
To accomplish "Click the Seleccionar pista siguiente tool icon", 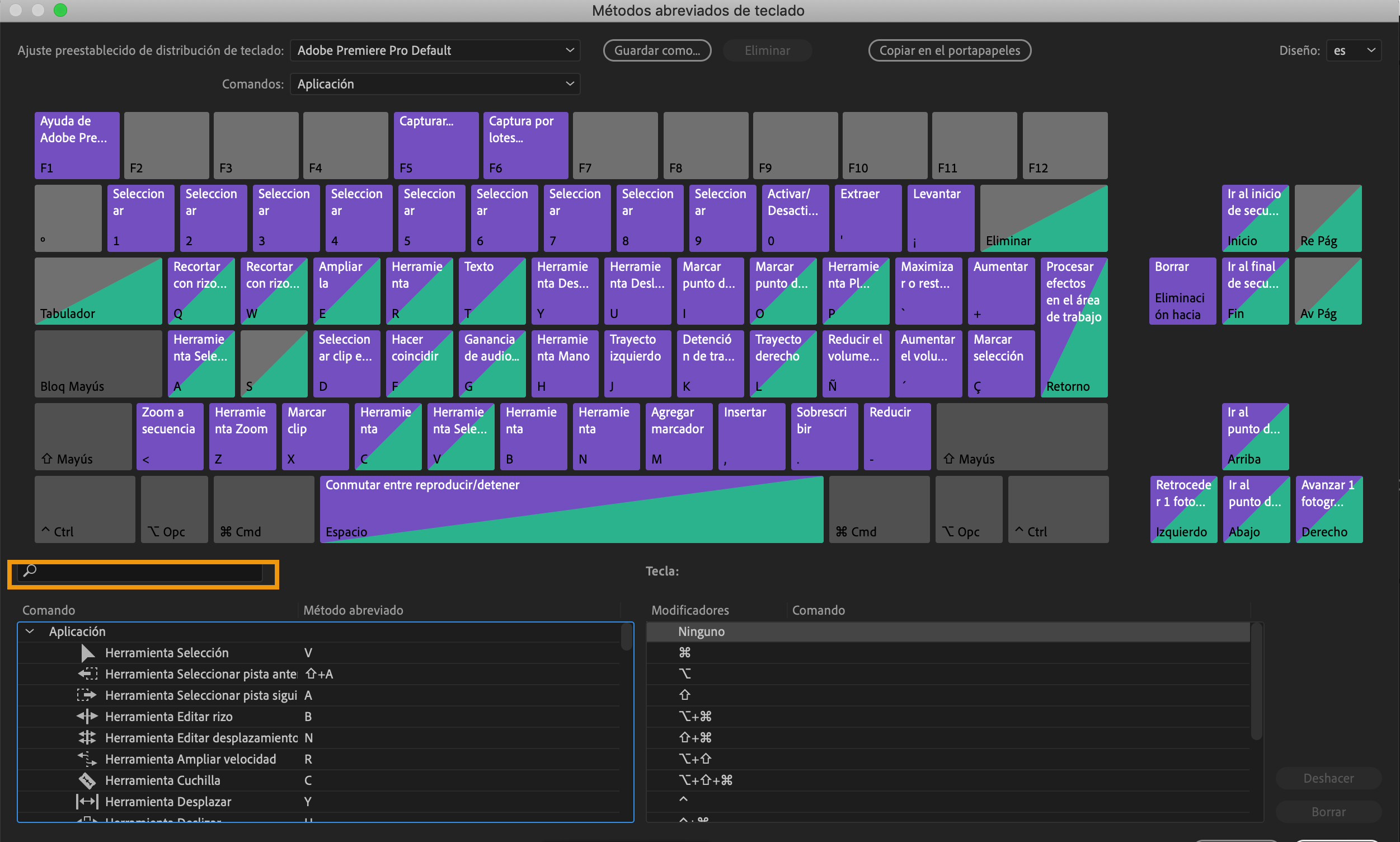I will [x=87, y=695].
